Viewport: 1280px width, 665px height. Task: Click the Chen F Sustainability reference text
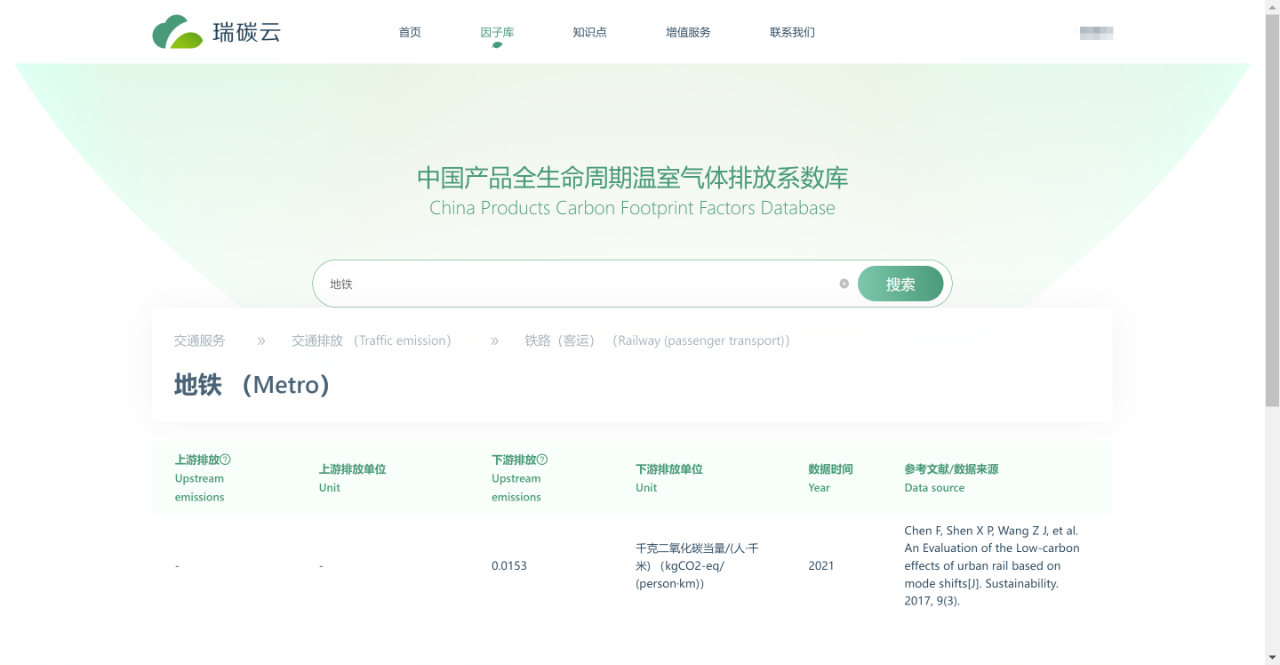pos(992,566)
